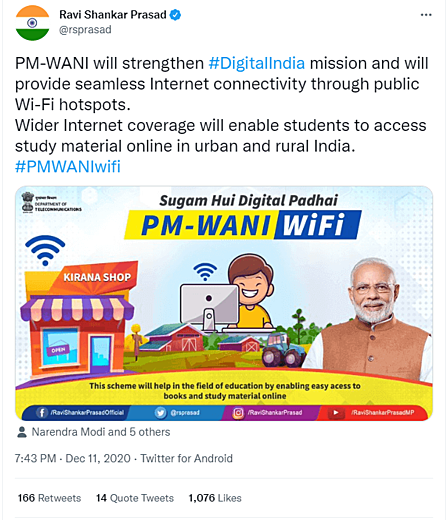Click the Facebook icon in image footer
This screenshot has height=520, width=448.
pos(42,413)
